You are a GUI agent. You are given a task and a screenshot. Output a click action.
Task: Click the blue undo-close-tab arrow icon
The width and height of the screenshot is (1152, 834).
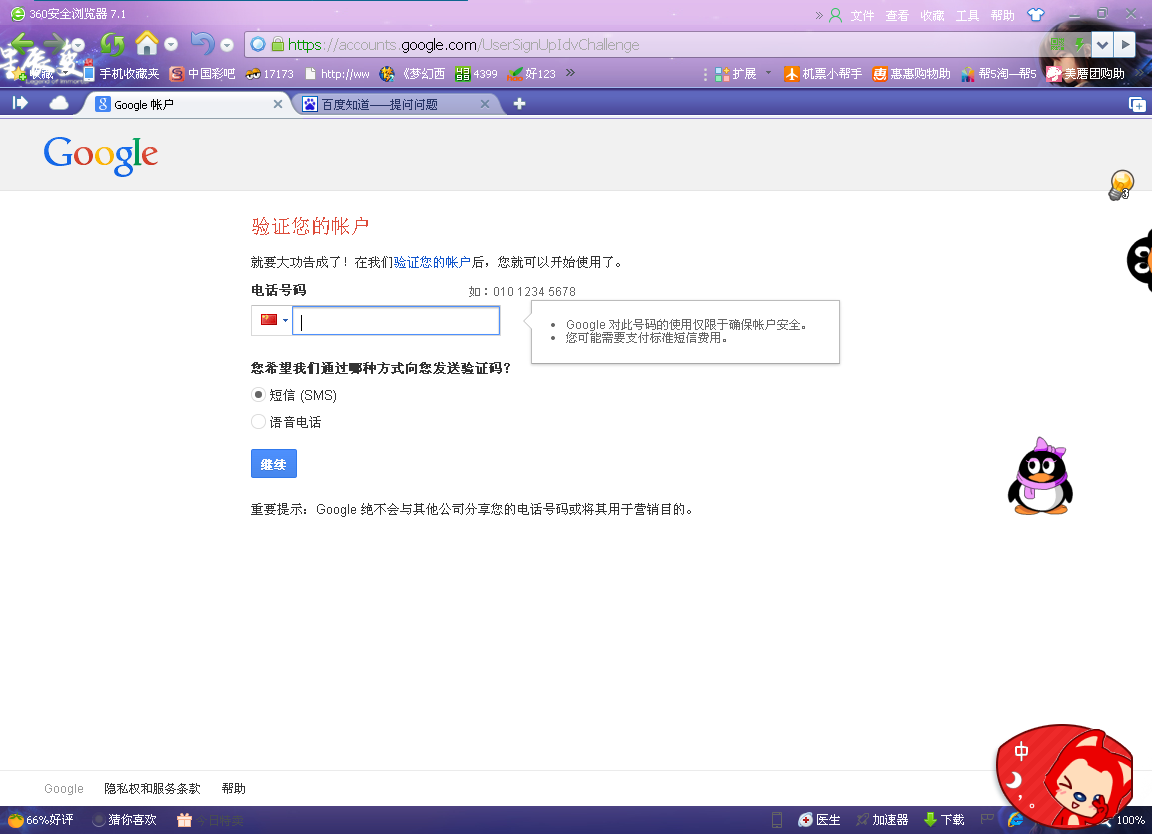[203, 43]
